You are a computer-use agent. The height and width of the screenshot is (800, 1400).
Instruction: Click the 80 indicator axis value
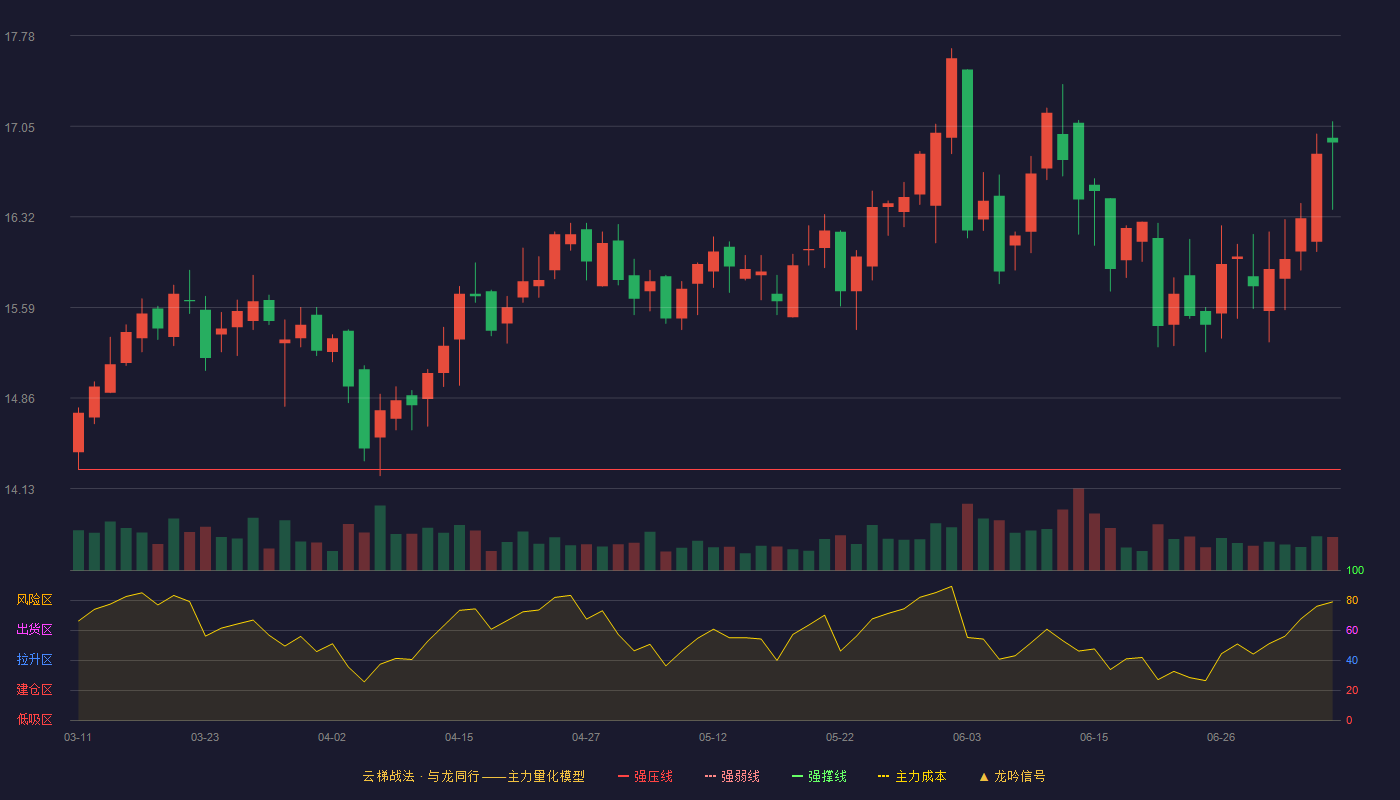coord(1352,600)
